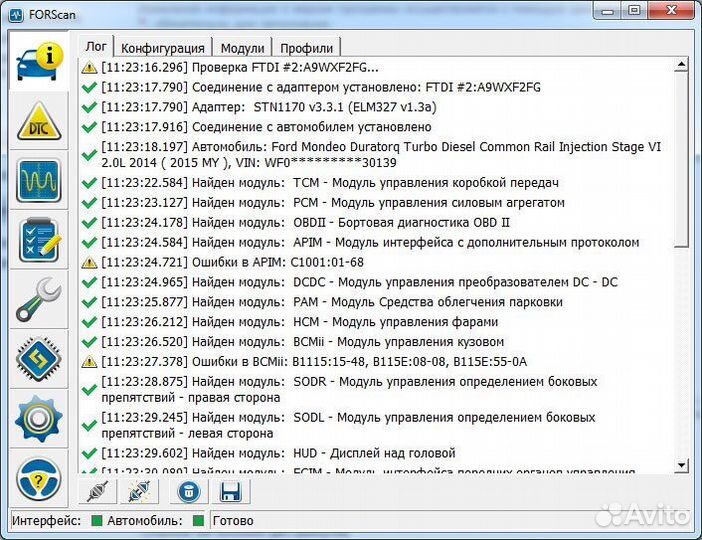The height and width of the screenshot is (540, 702).
Task: Click warning icon beside APIM errors entry
Action: [90, 262]
